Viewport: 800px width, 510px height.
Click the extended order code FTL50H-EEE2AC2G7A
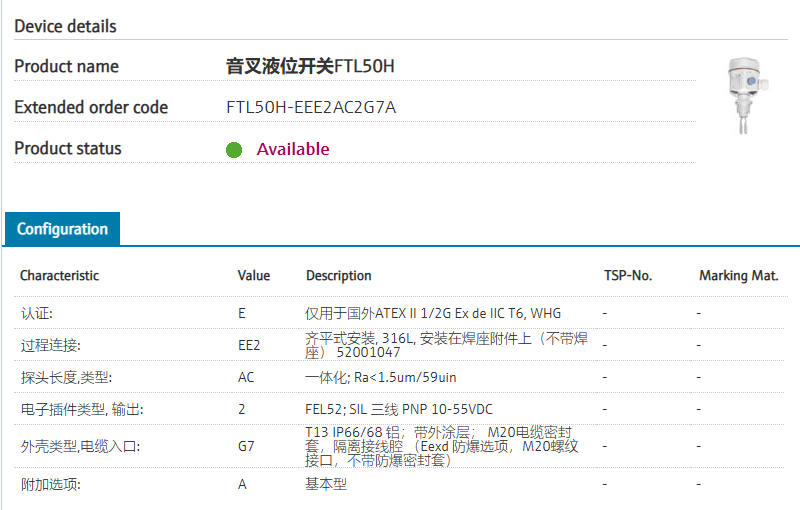click(x=311, y=107)
